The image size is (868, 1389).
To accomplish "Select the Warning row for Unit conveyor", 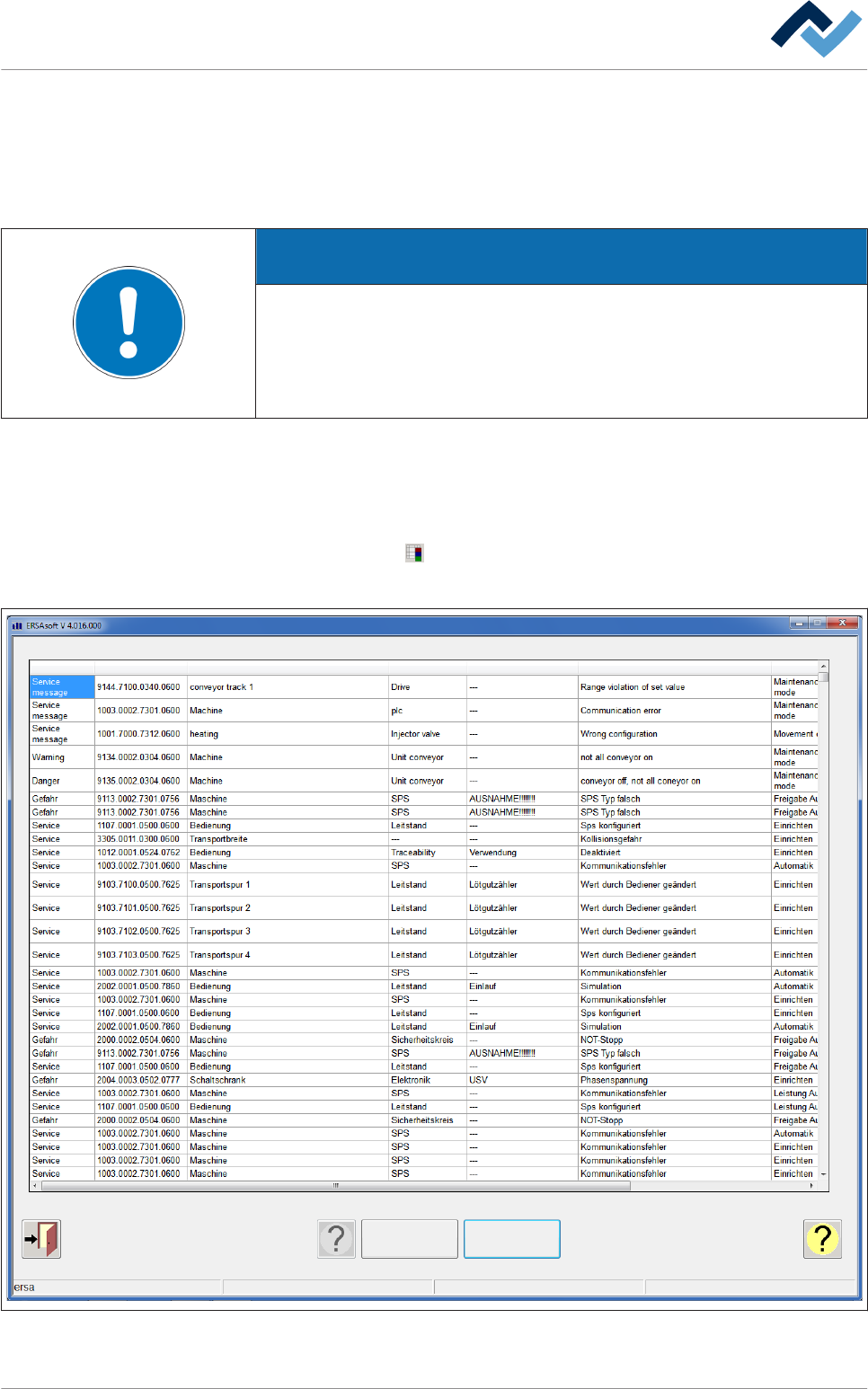I will 424,757.
